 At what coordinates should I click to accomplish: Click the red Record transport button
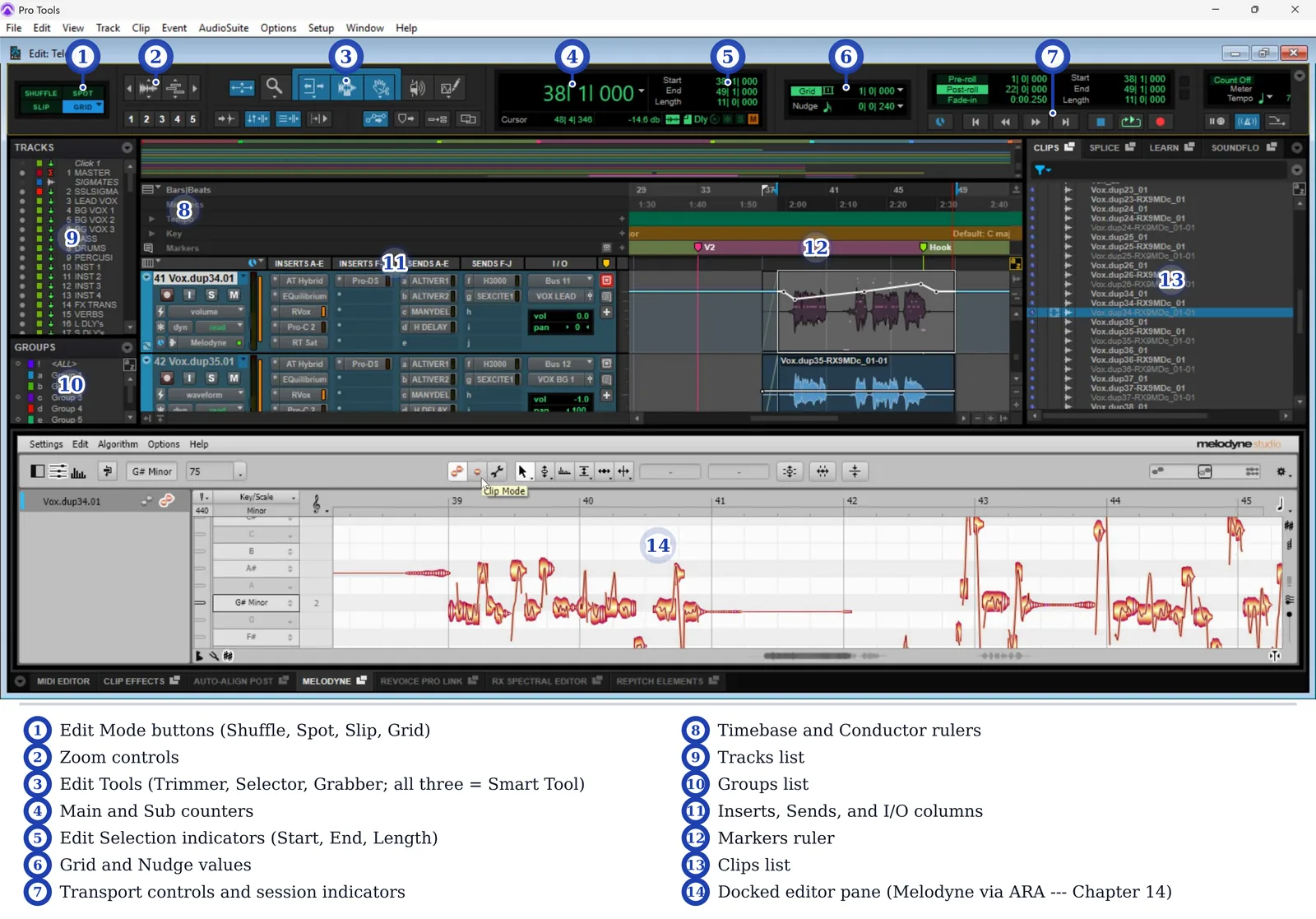point(1161,122)
